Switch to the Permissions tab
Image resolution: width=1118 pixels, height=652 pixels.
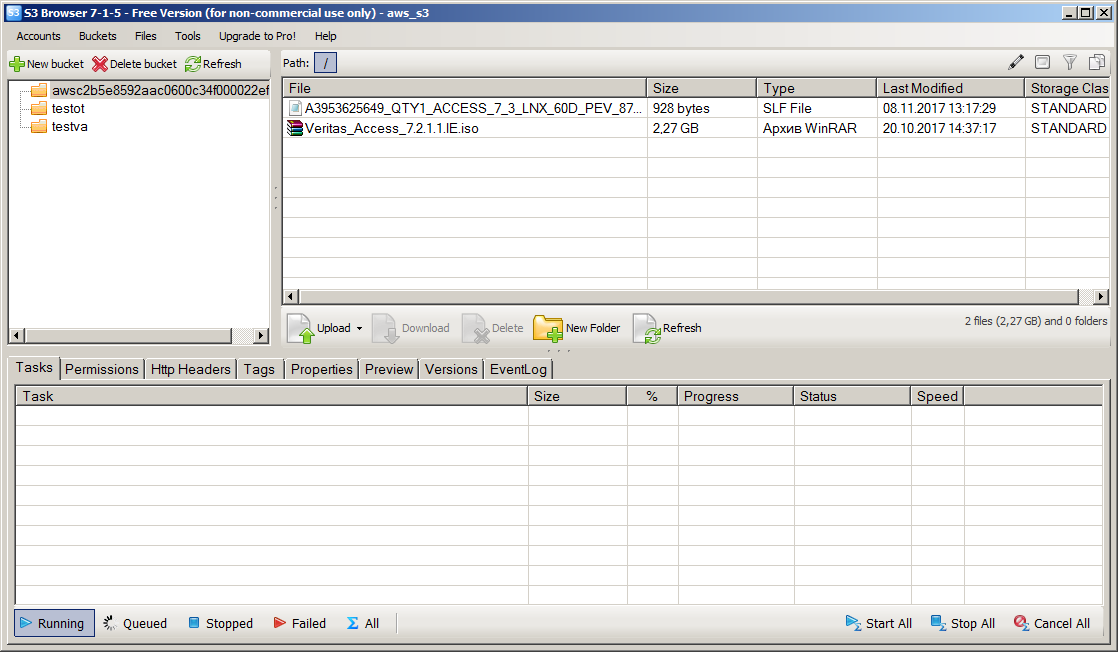coord(101,368)
